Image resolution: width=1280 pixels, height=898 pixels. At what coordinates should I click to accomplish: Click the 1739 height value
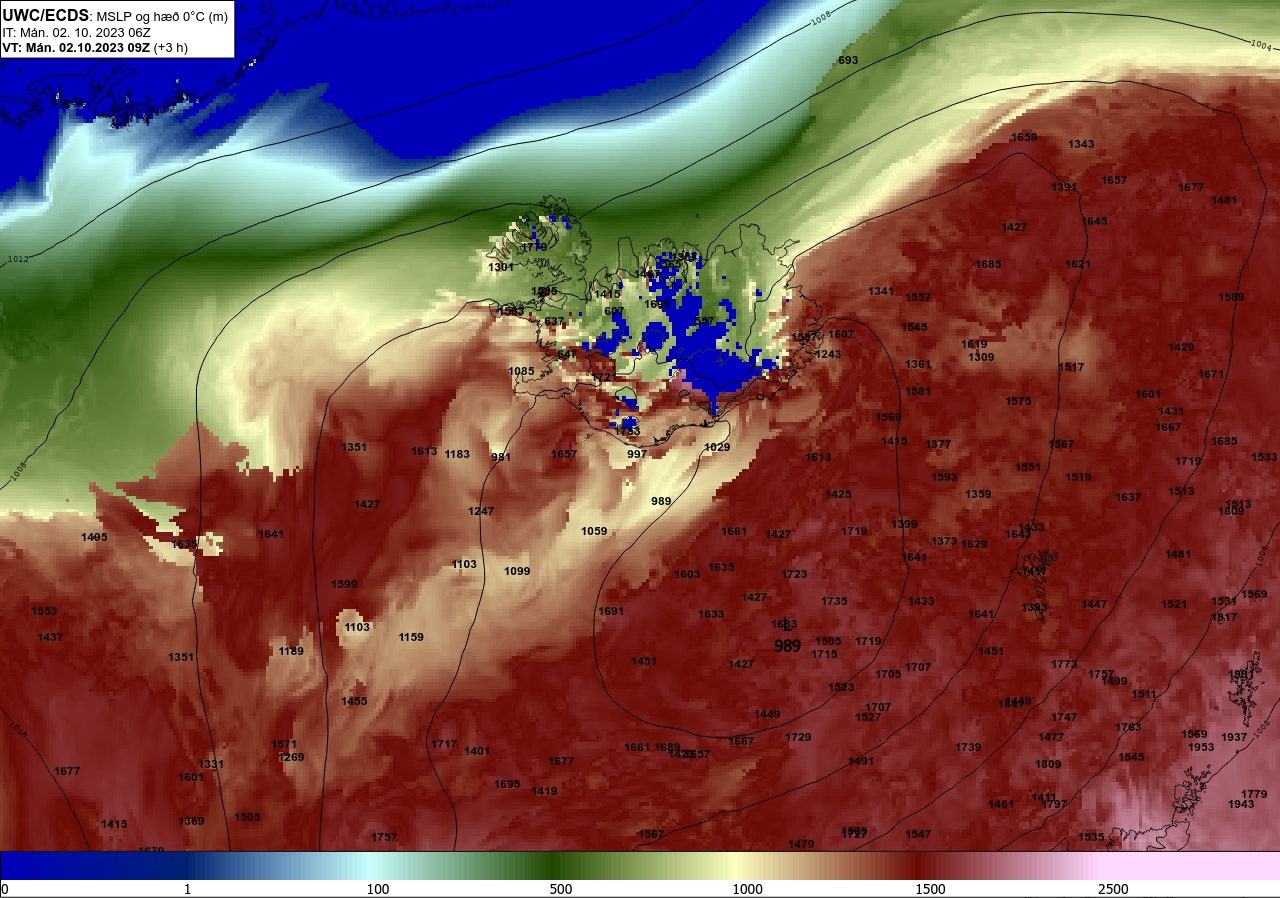pyautogui.click(x=968, y=747)
